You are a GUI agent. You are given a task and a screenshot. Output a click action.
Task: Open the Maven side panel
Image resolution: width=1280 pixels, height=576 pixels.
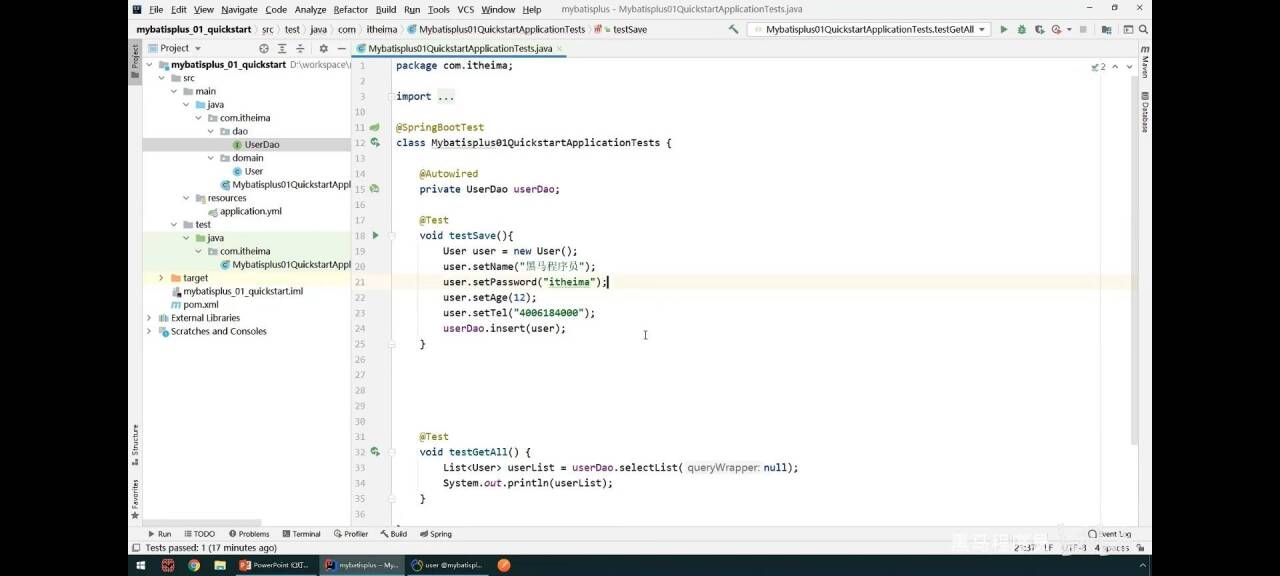click(x=1145, y=62)
